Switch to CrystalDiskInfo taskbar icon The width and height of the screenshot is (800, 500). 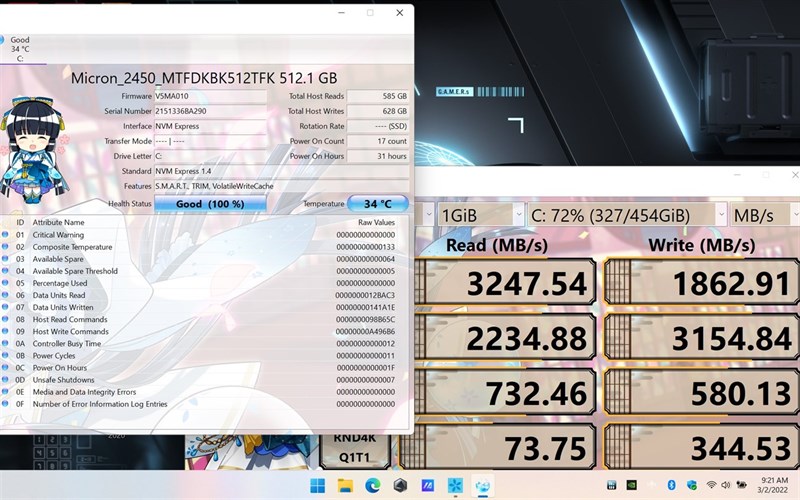tap(483, 485)
